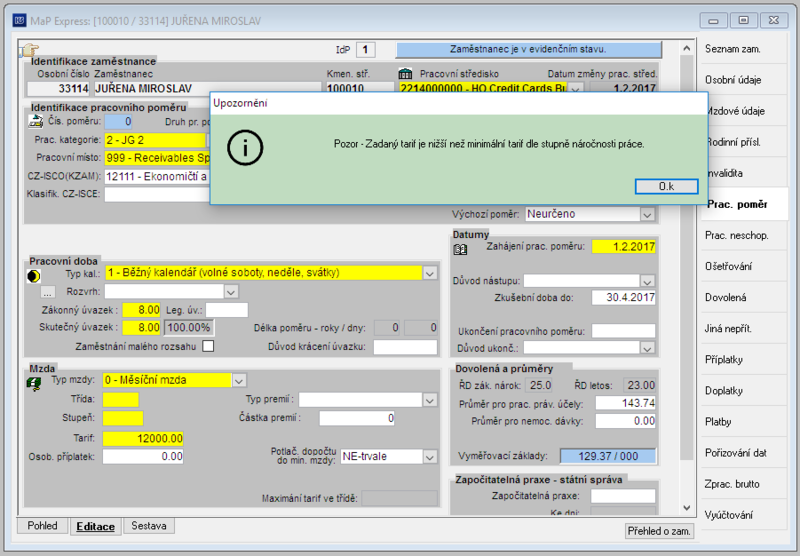The image size is (800, 556).
Task: Click the Přehled o zam. button
Action: click(659, 531)
